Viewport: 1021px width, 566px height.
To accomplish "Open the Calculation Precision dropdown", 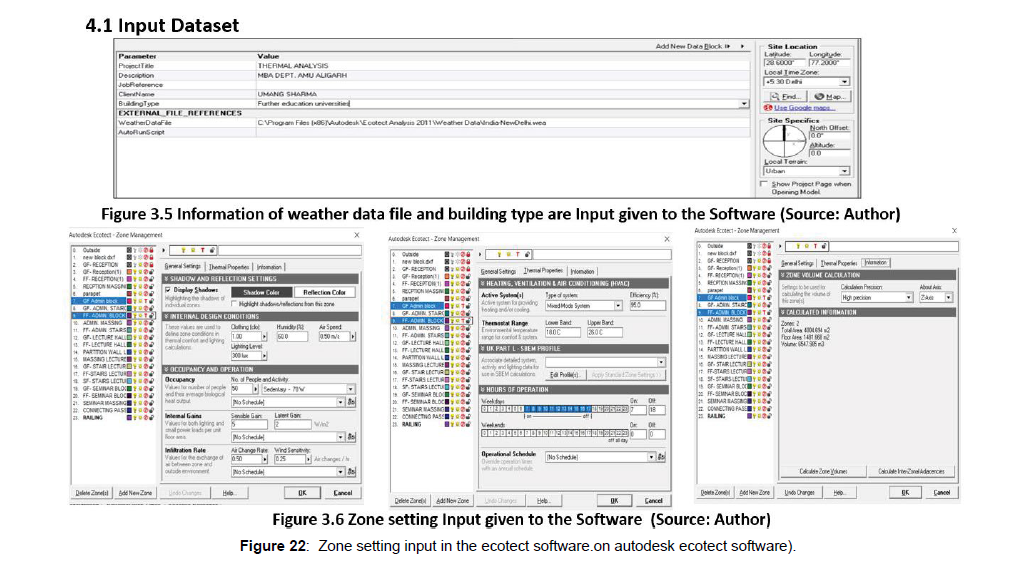I will click(908, 298).
